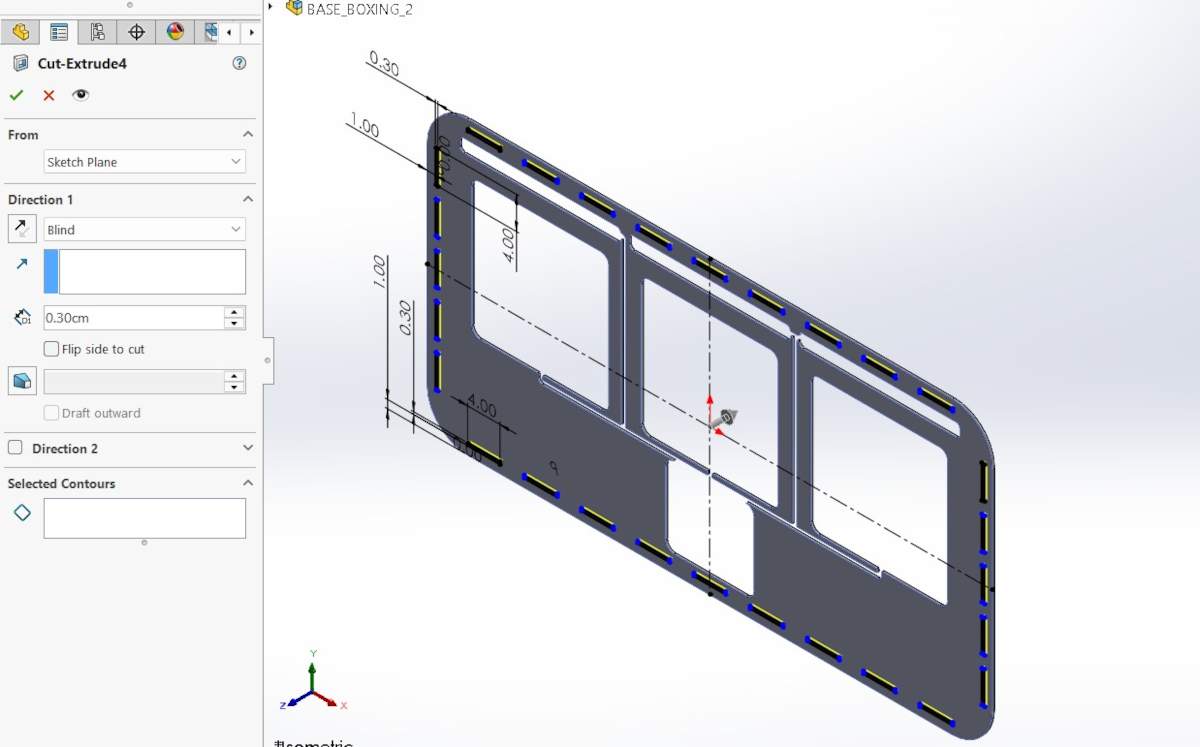
Task: Click the disabled draft angle field
Action: [134, 382]
